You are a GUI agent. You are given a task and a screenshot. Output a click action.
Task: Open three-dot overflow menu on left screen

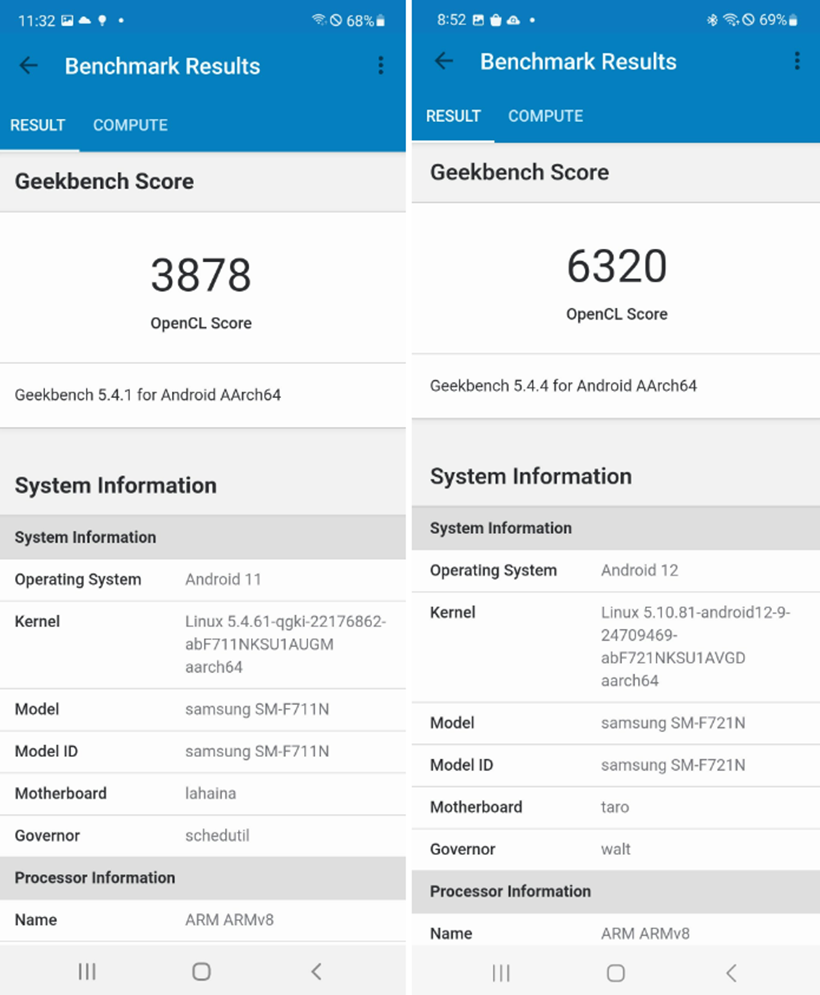tap(381, 65)
